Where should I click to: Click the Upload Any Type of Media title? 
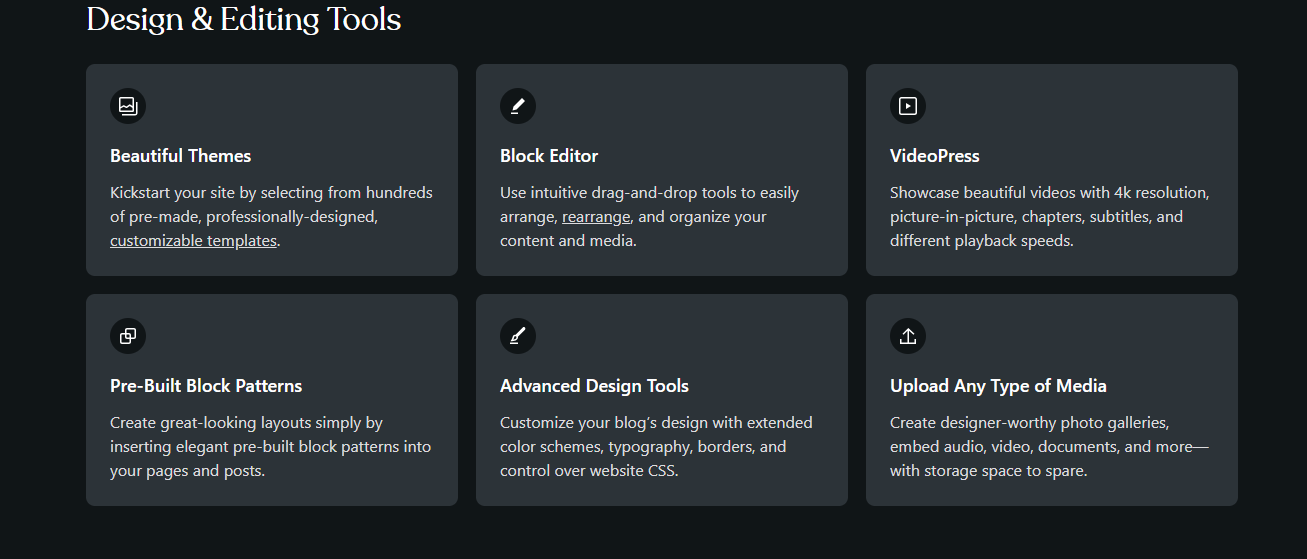pyautogui.click(x=998, y=386)
